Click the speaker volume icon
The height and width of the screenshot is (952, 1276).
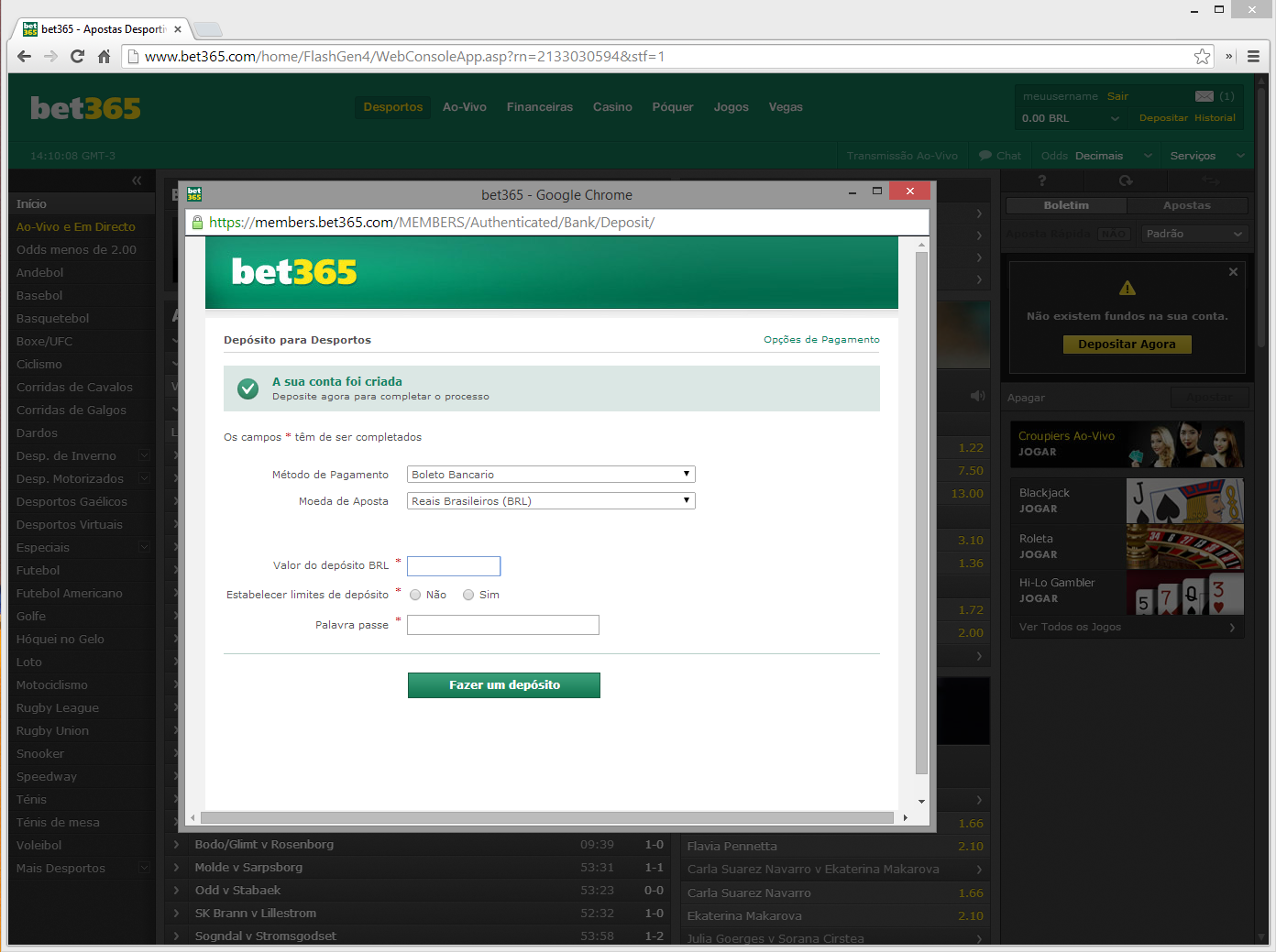977,396
